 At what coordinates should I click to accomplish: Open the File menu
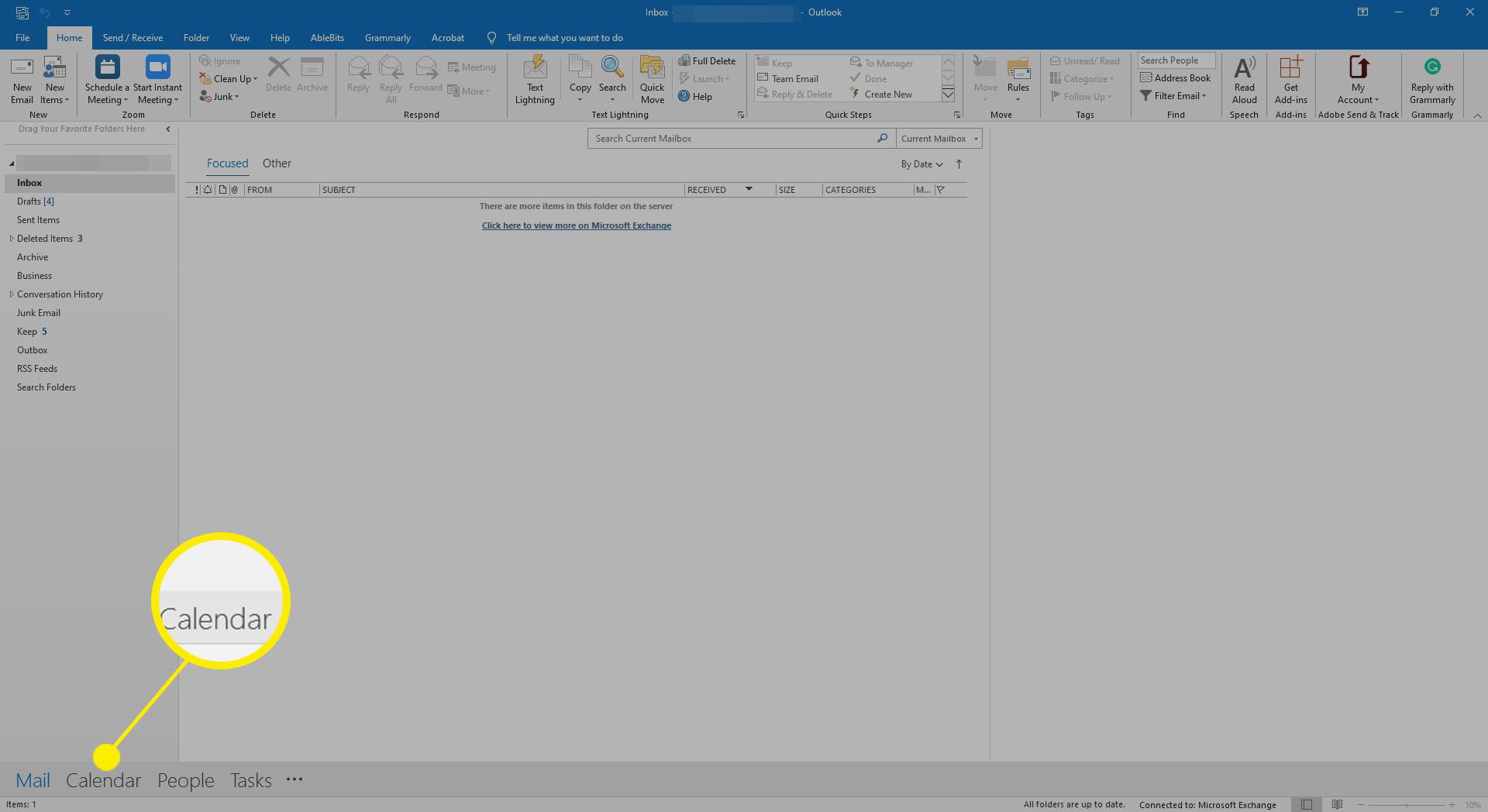point(22,37)
